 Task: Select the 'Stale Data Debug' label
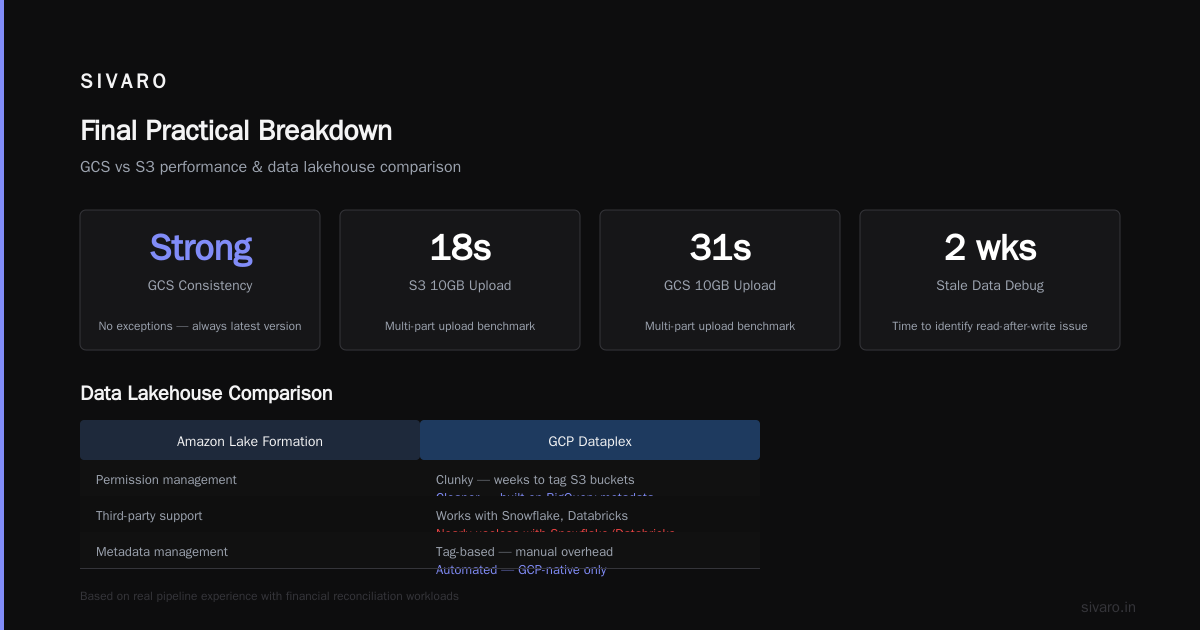click(x=990, y=286)
